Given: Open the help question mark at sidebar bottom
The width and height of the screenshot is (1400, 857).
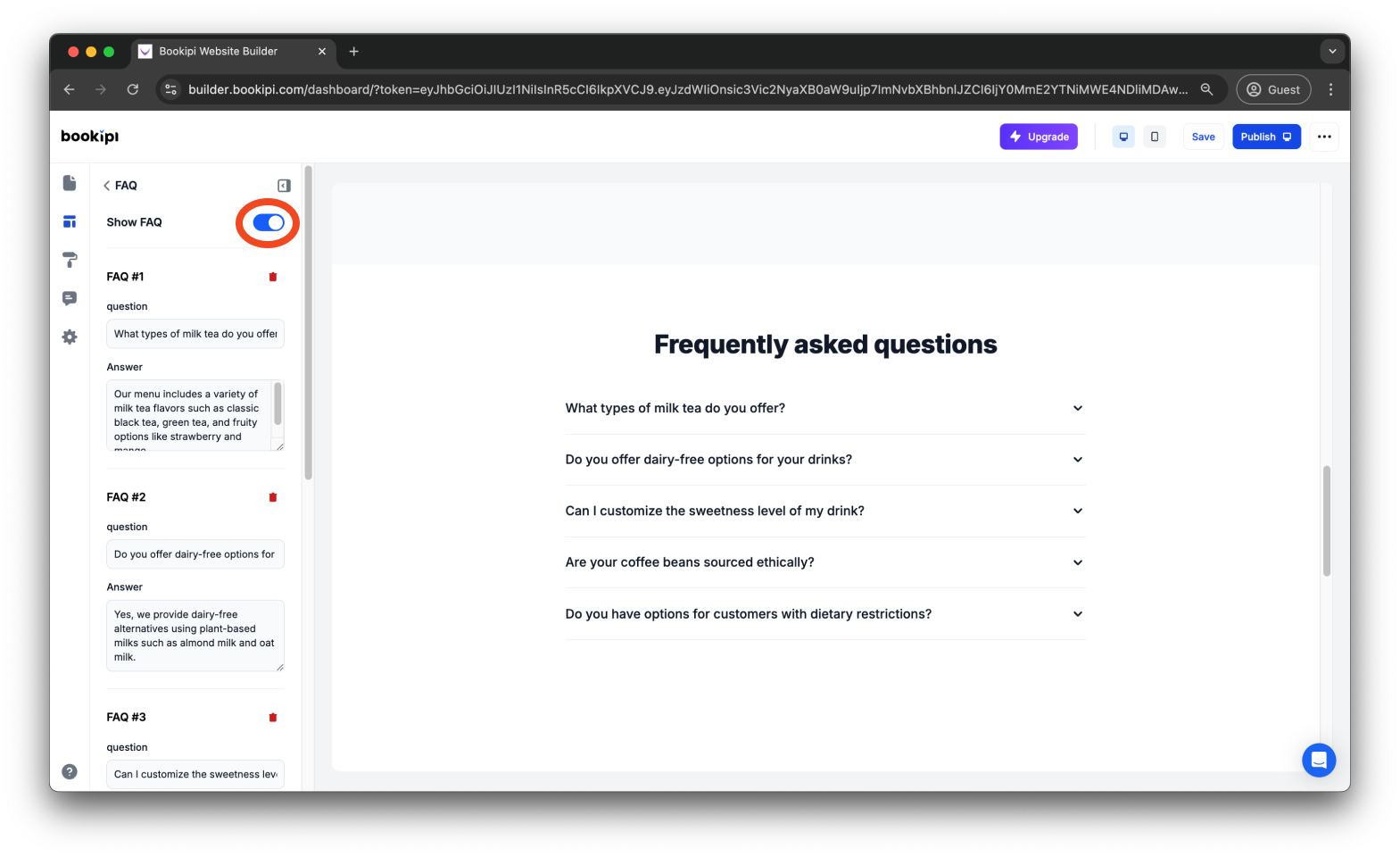Looking at the screenshot, I should (70, 770).
